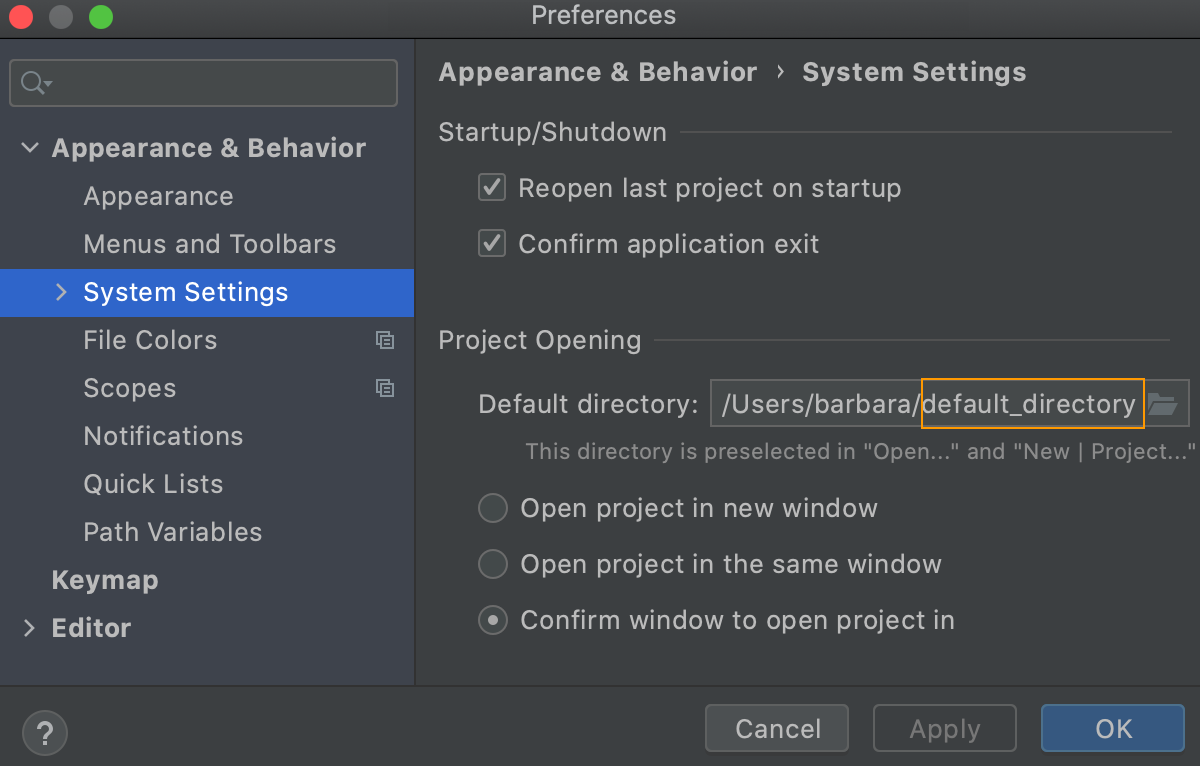
Task: Click the shared-settings icon next to File Colors
Action: (x=385, y=340)
